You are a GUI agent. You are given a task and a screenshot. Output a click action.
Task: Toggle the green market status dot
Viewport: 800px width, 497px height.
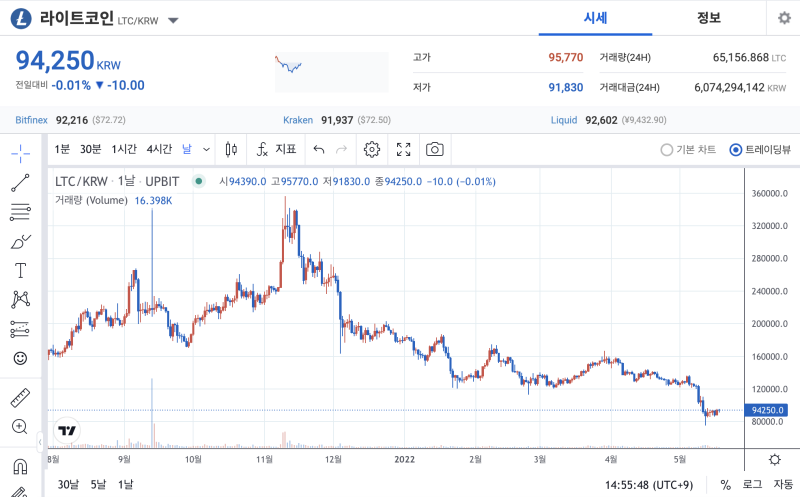tap(198, 181)
